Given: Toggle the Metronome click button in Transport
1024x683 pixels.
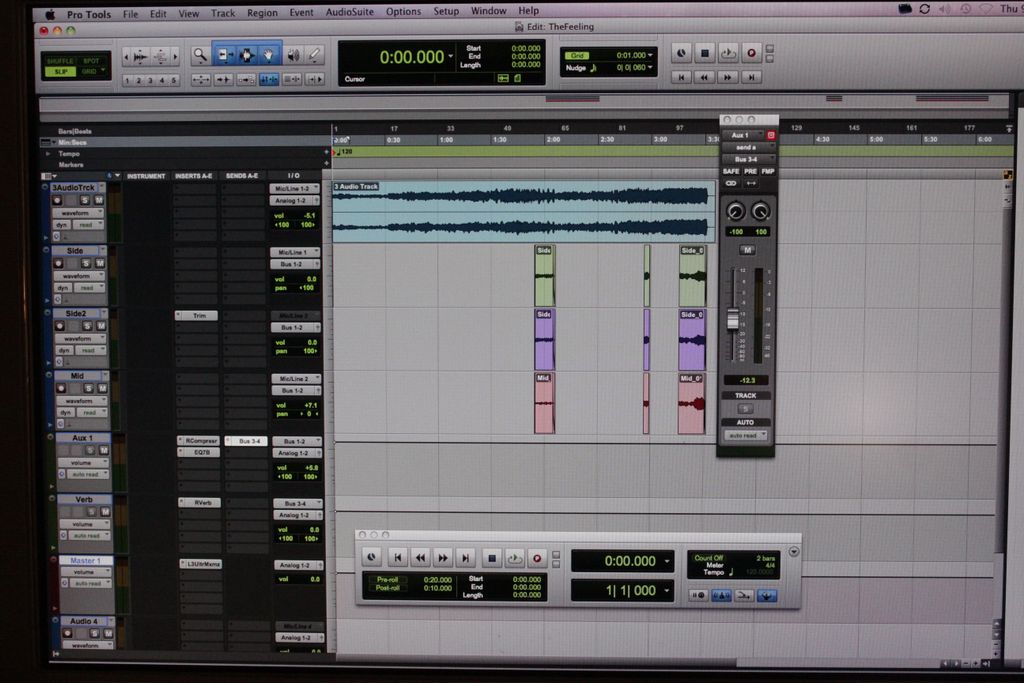Looking at the screenshot, I should click(721, 596).
